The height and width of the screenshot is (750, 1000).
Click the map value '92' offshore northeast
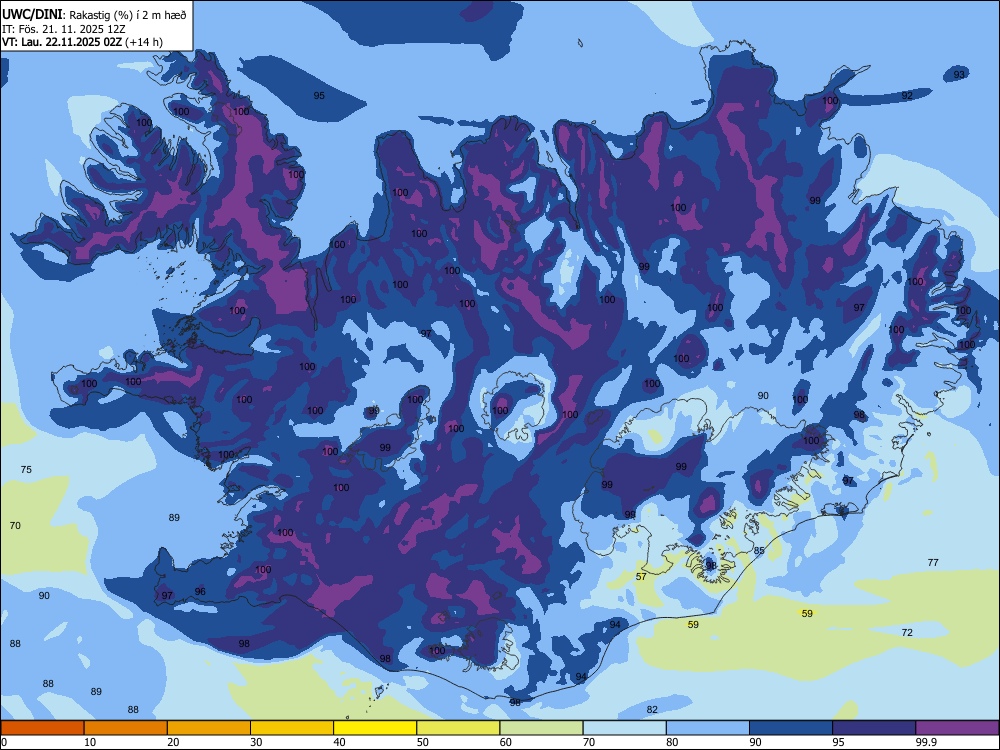pos(907,96)
